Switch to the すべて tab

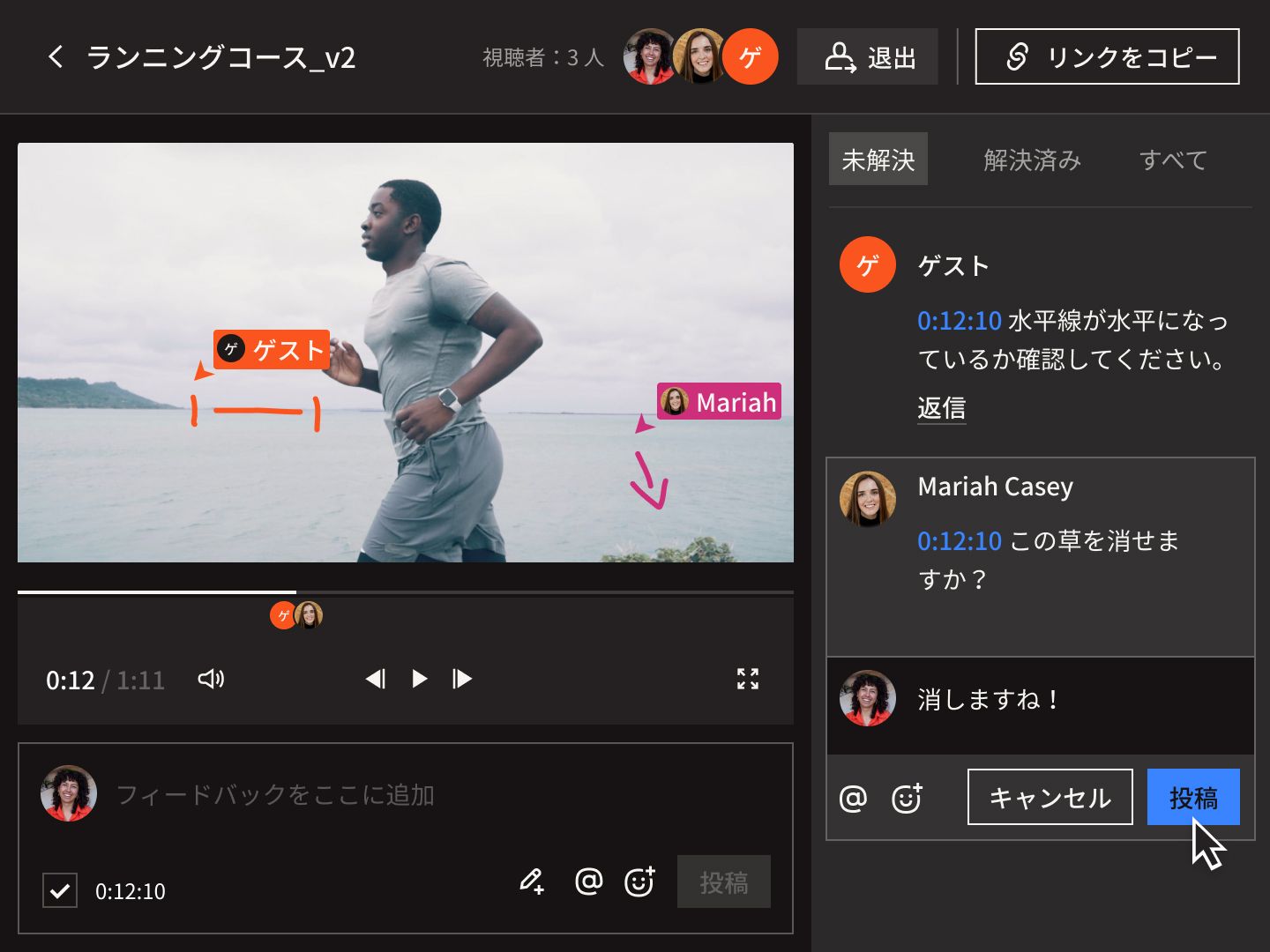(x=1173, y=160)
